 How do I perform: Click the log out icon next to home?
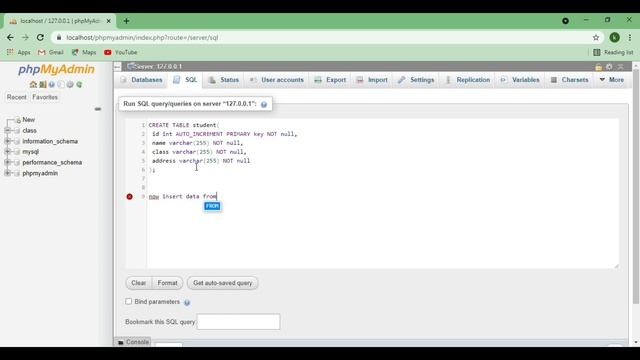tap(42, 84)
